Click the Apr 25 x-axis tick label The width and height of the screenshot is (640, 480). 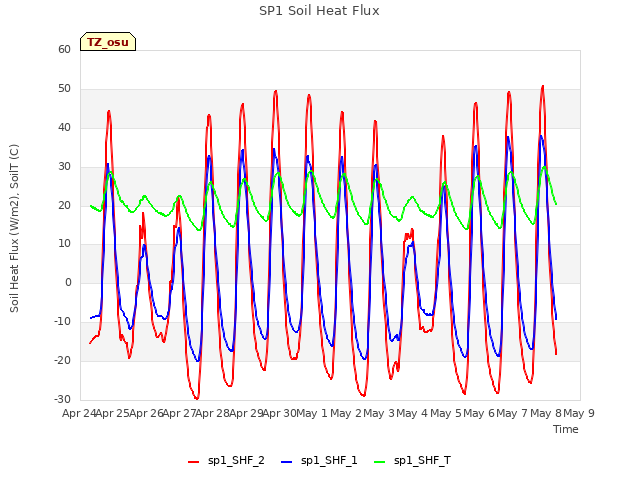[112, 413]
